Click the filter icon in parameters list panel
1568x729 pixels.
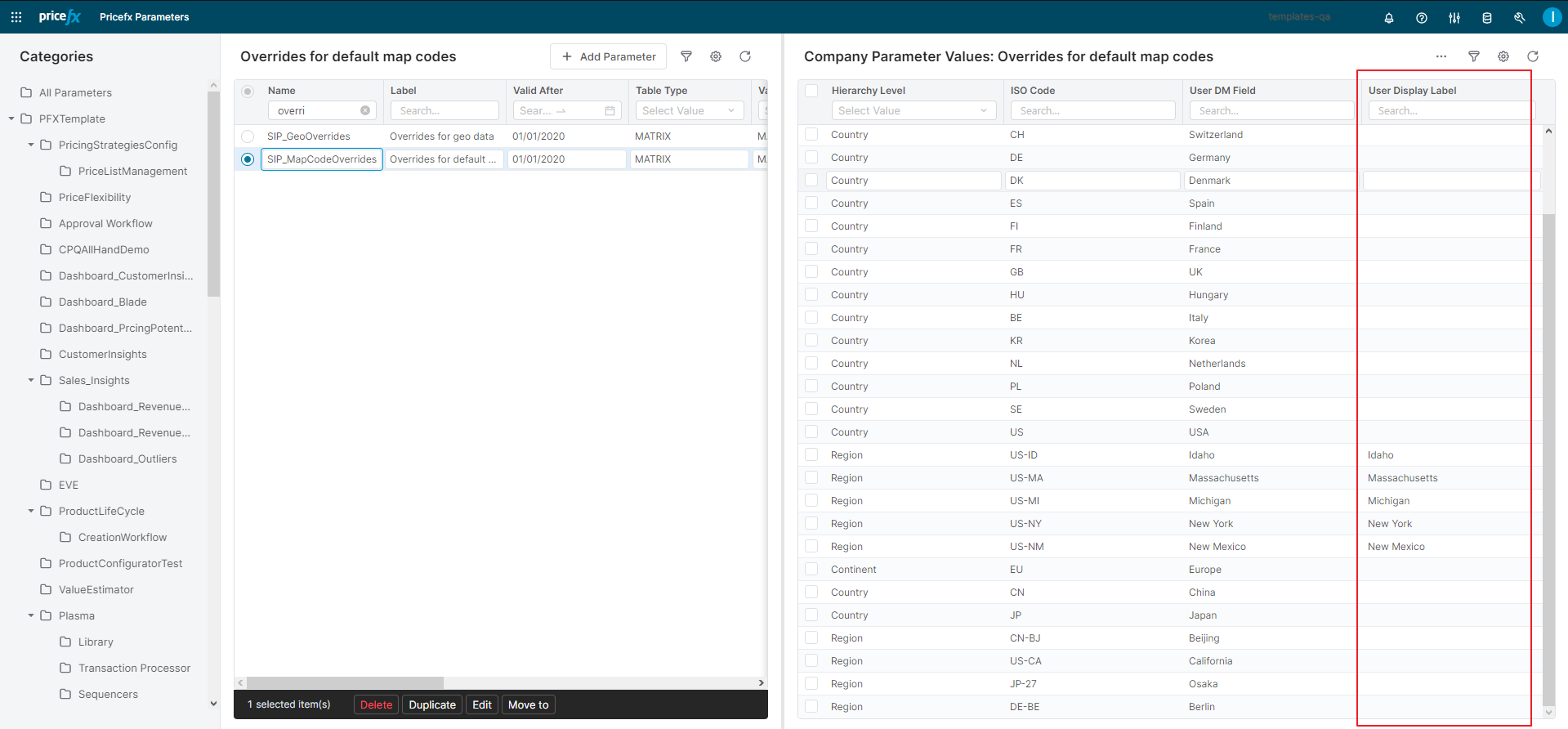coord(686,56)
